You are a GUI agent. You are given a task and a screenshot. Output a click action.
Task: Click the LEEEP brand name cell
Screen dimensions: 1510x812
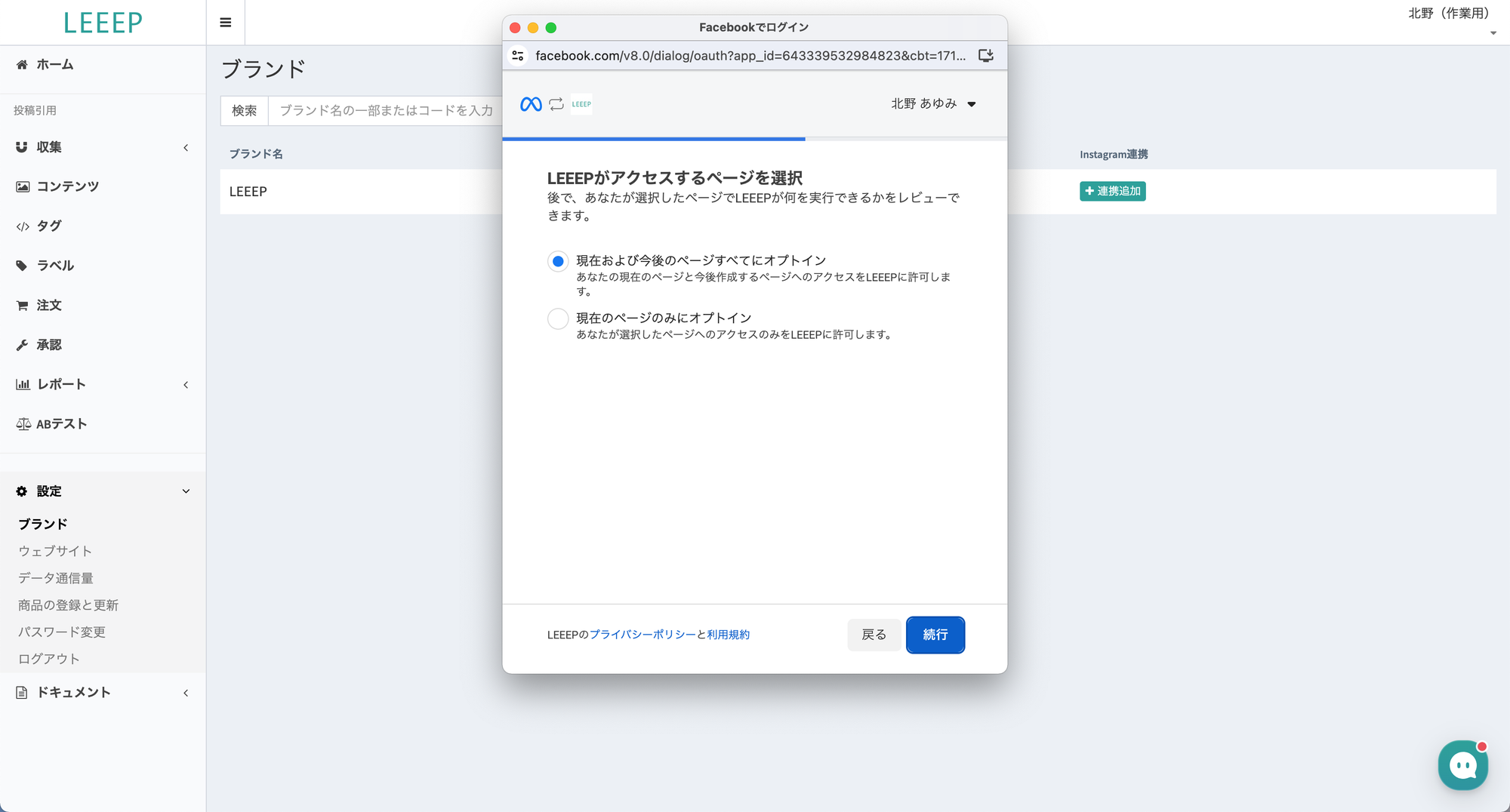(248, 192)
